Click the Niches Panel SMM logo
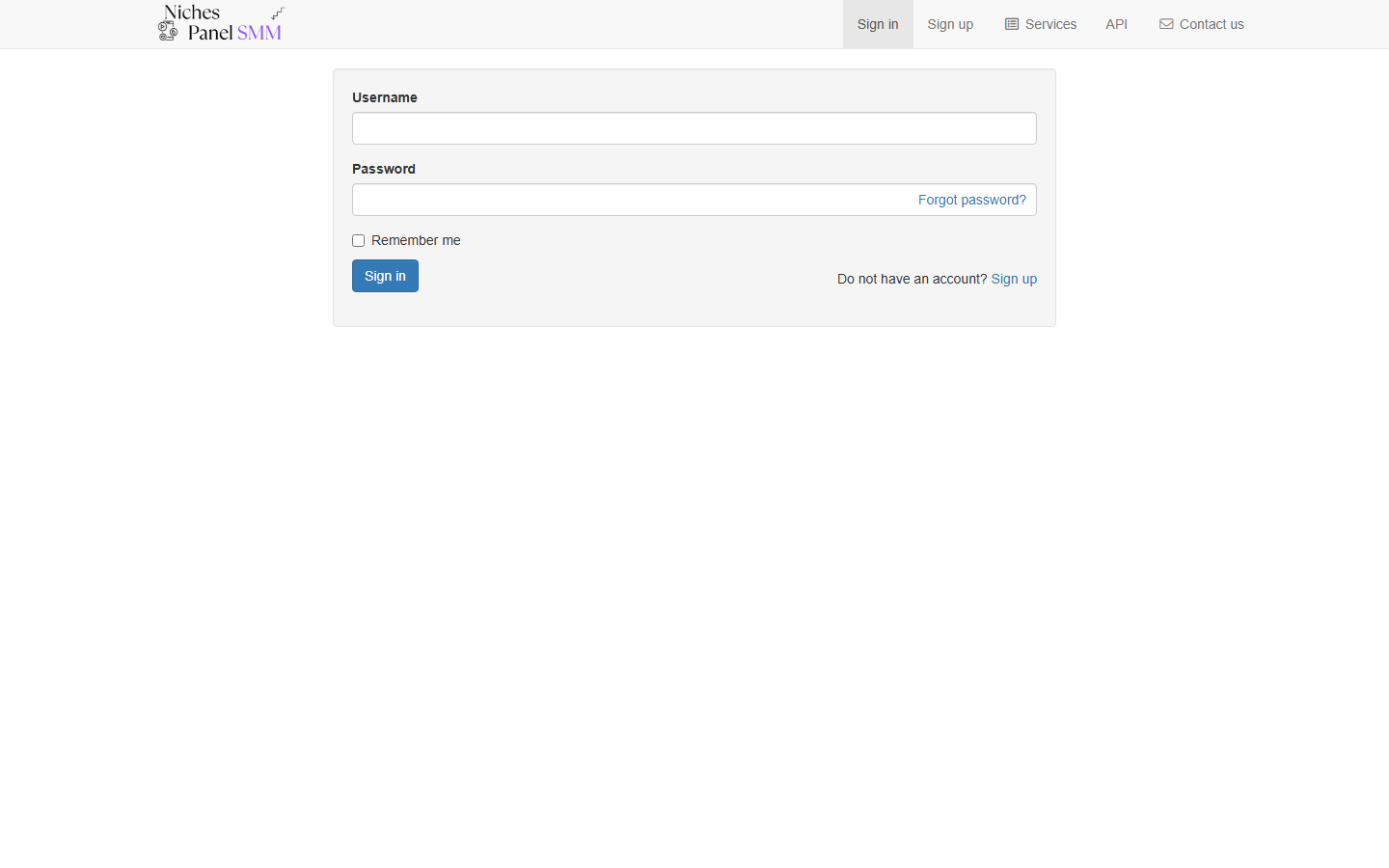The image size is (1389, 868). pyautogui.click(x=221, y=24)
